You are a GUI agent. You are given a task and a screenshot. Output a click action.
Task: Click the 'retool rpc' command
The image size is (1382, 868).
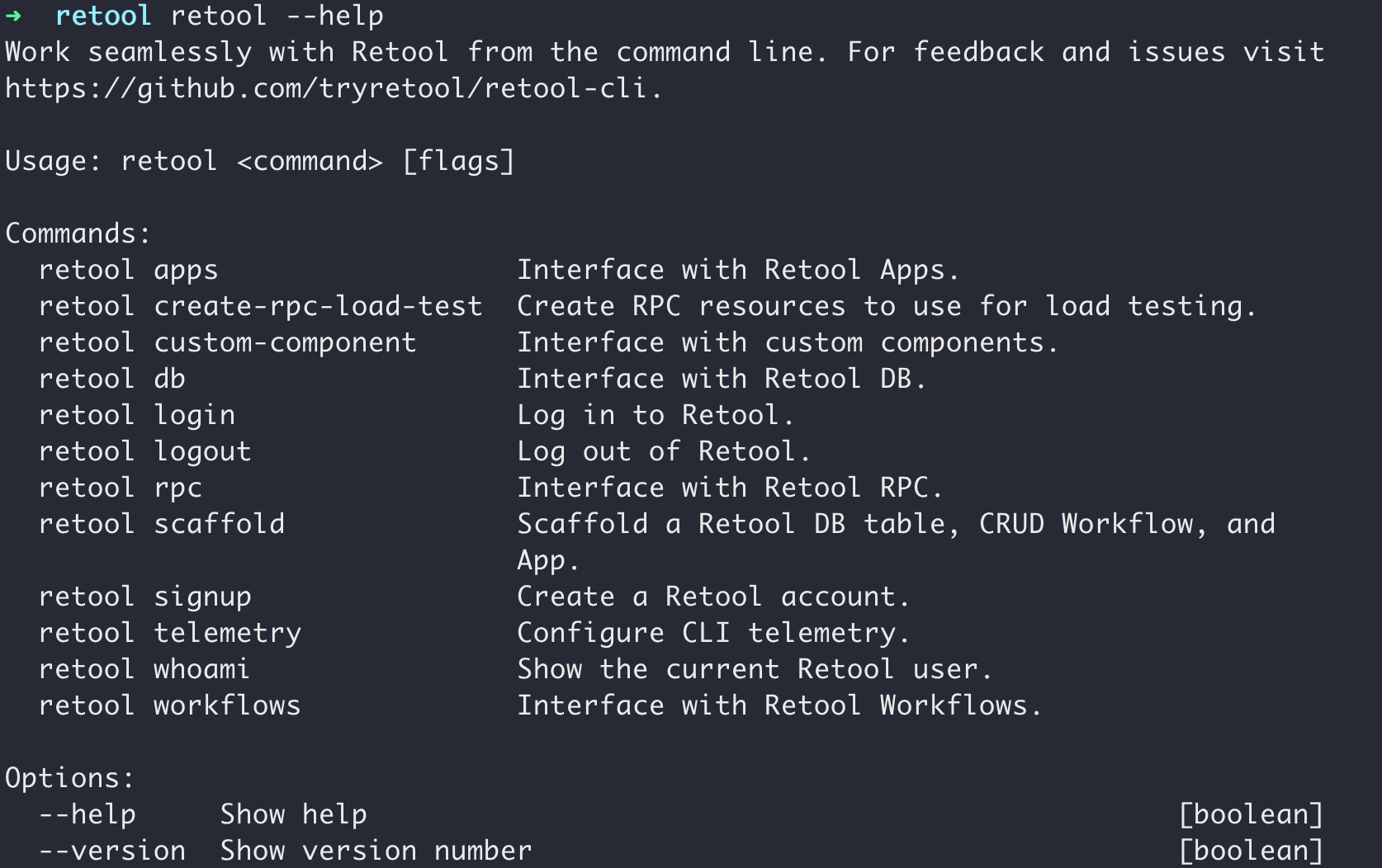120,488
